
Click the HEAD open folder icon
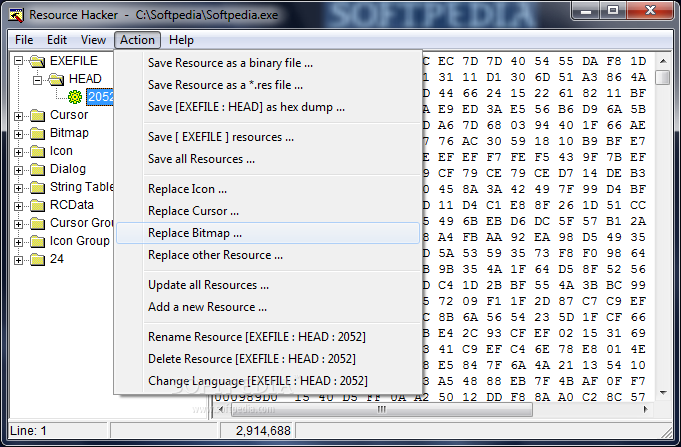click(x=56, y=79)
